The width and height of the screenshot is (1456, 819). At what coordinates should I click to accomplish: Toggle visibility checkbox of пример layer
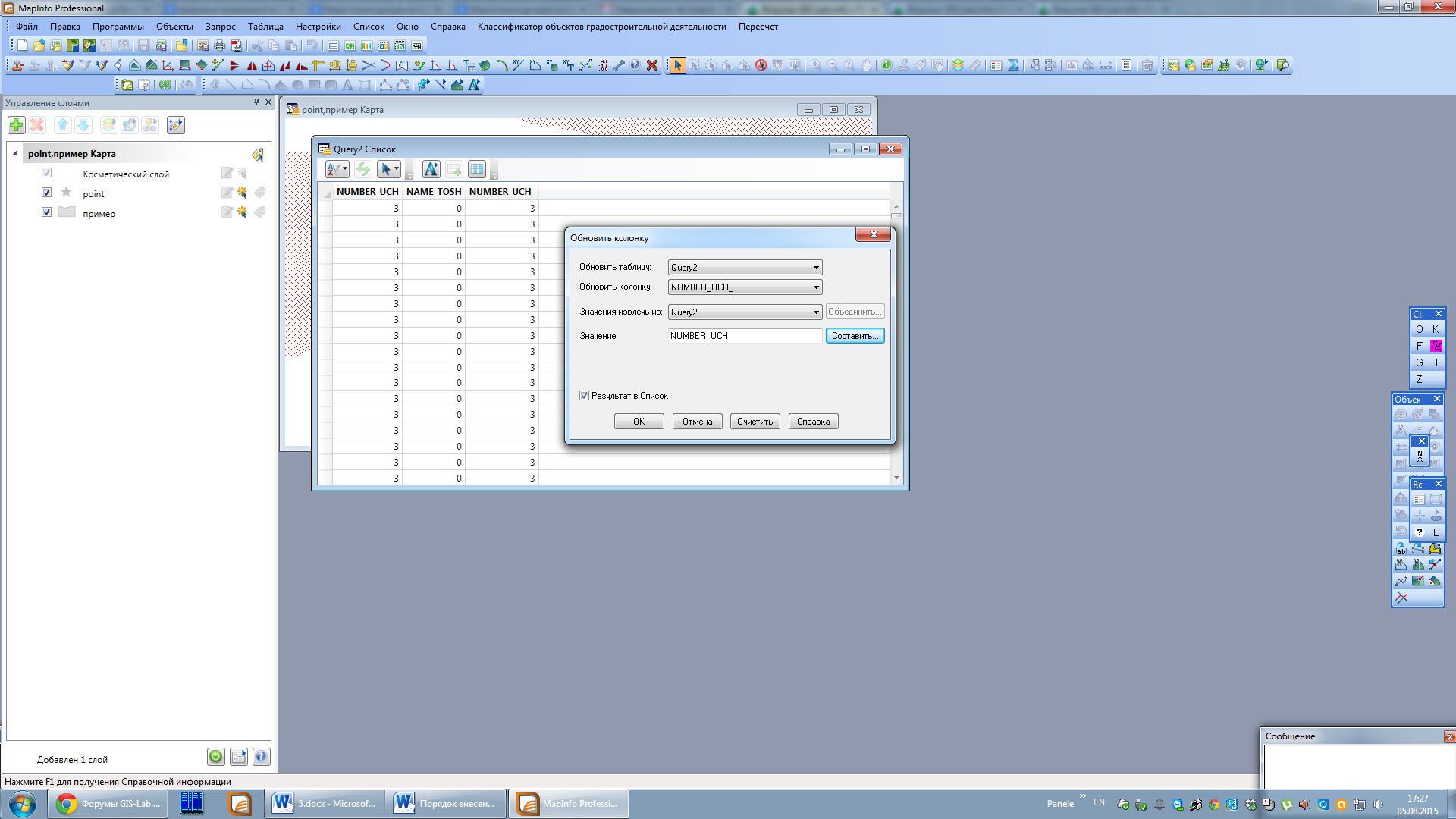[x=47, y=212]
